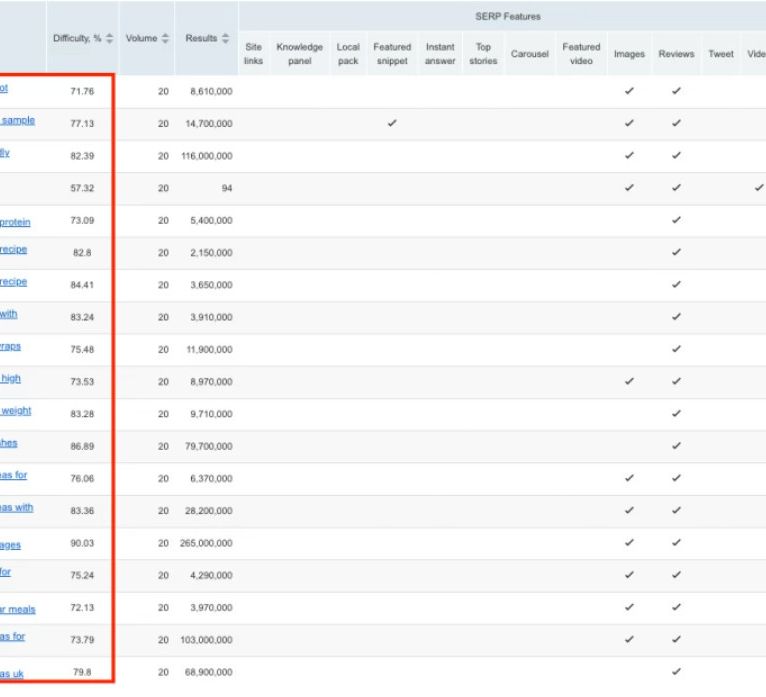Sort by Difficulty using its sort arrows
The image size is (766, 697).
click(x=110, y=38)
